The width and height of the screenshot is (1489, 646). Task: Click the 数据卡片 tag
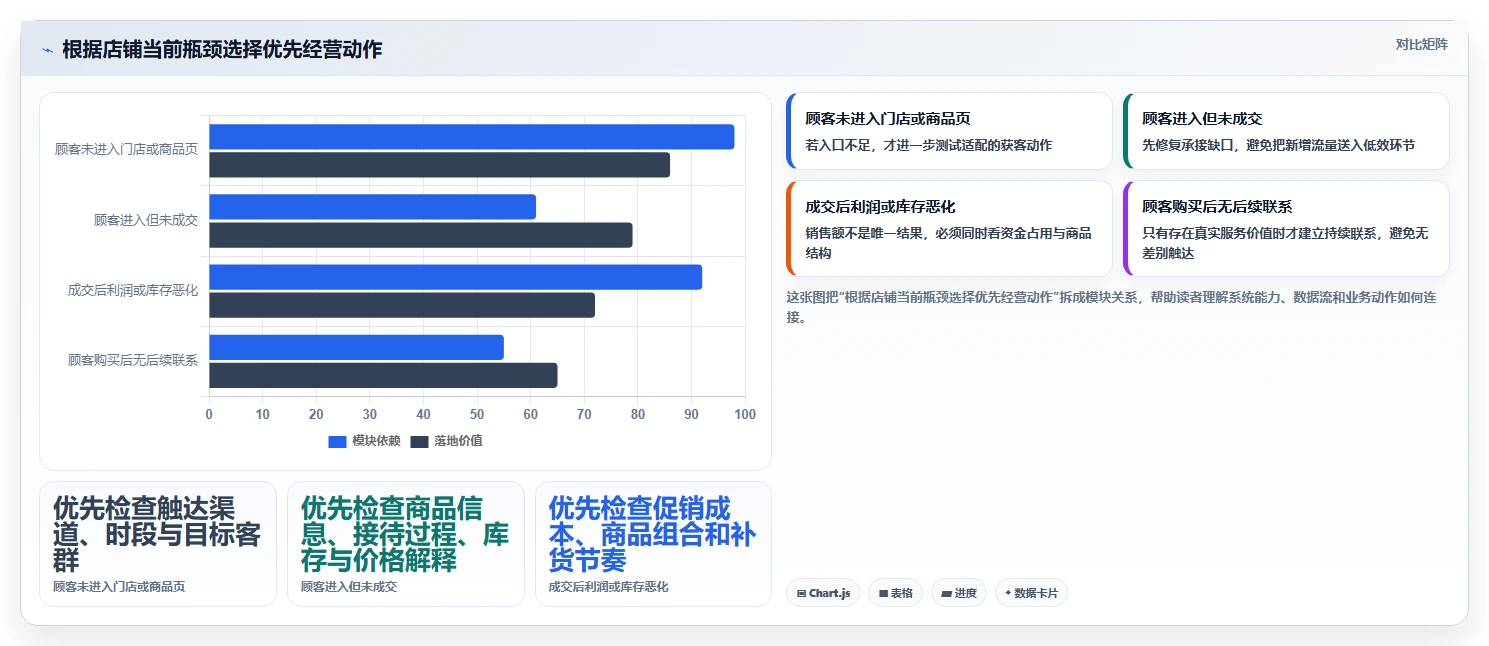1031,593
